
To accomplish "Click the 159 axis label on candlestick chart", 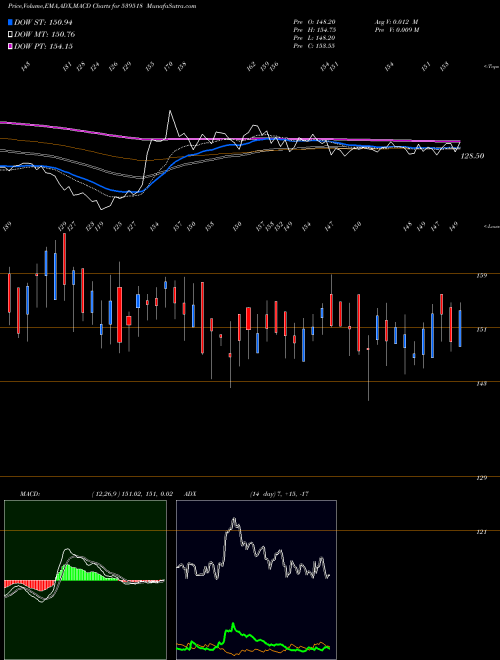I will coord(482,276).
